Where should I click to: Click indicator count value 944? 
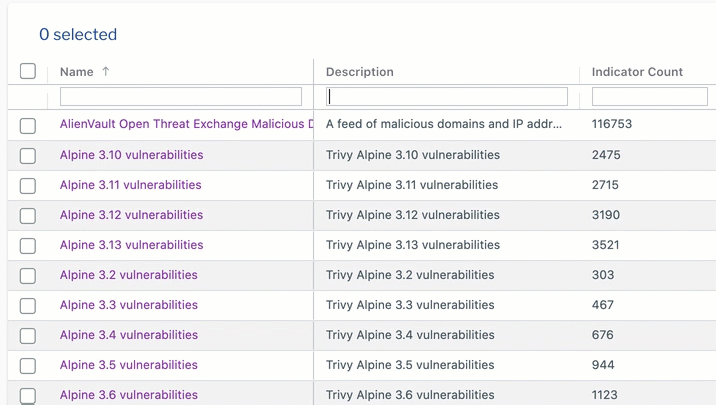(603, 365)
